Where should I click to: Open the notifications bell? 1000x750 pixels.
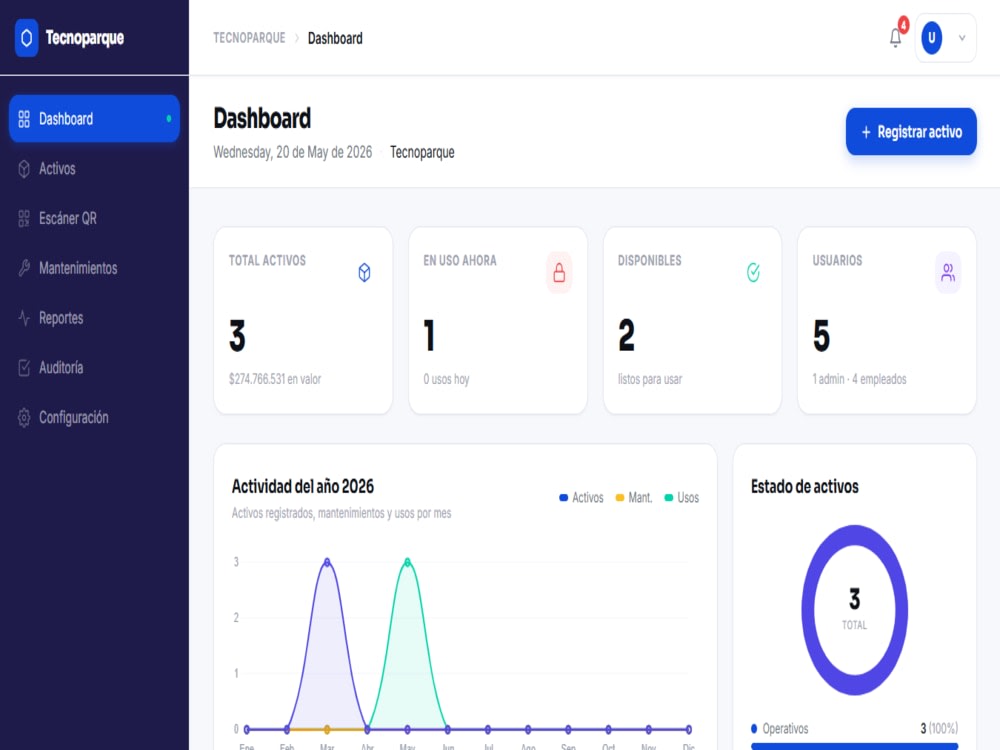click(895, 38)
